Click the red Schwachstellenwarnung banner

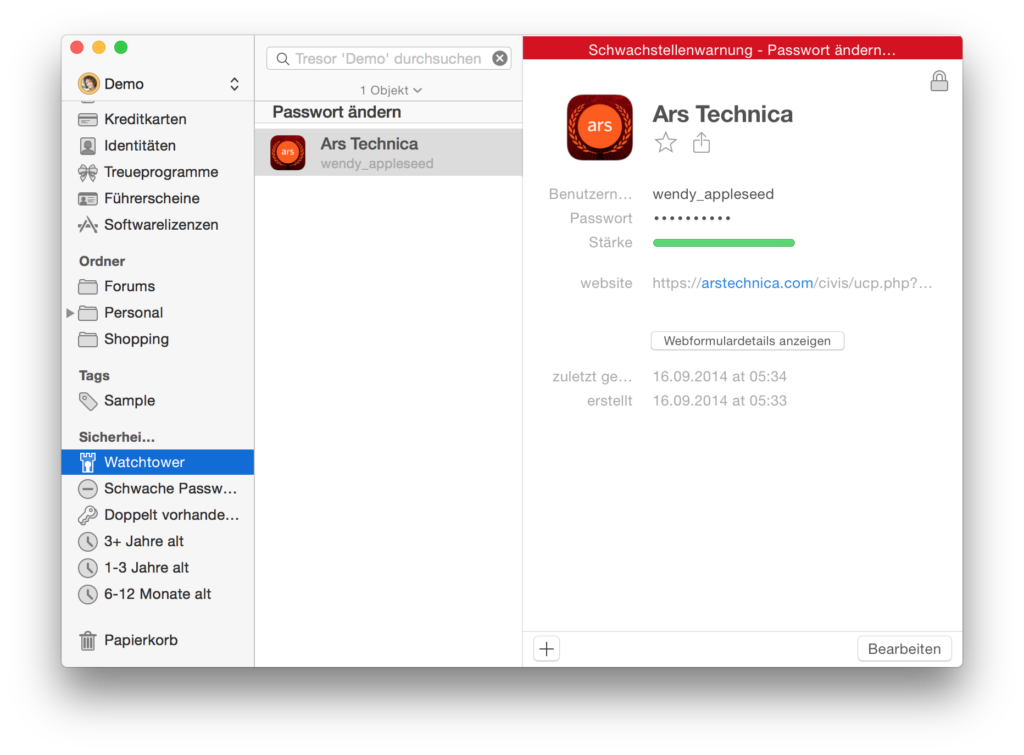[x=742, y=50]
